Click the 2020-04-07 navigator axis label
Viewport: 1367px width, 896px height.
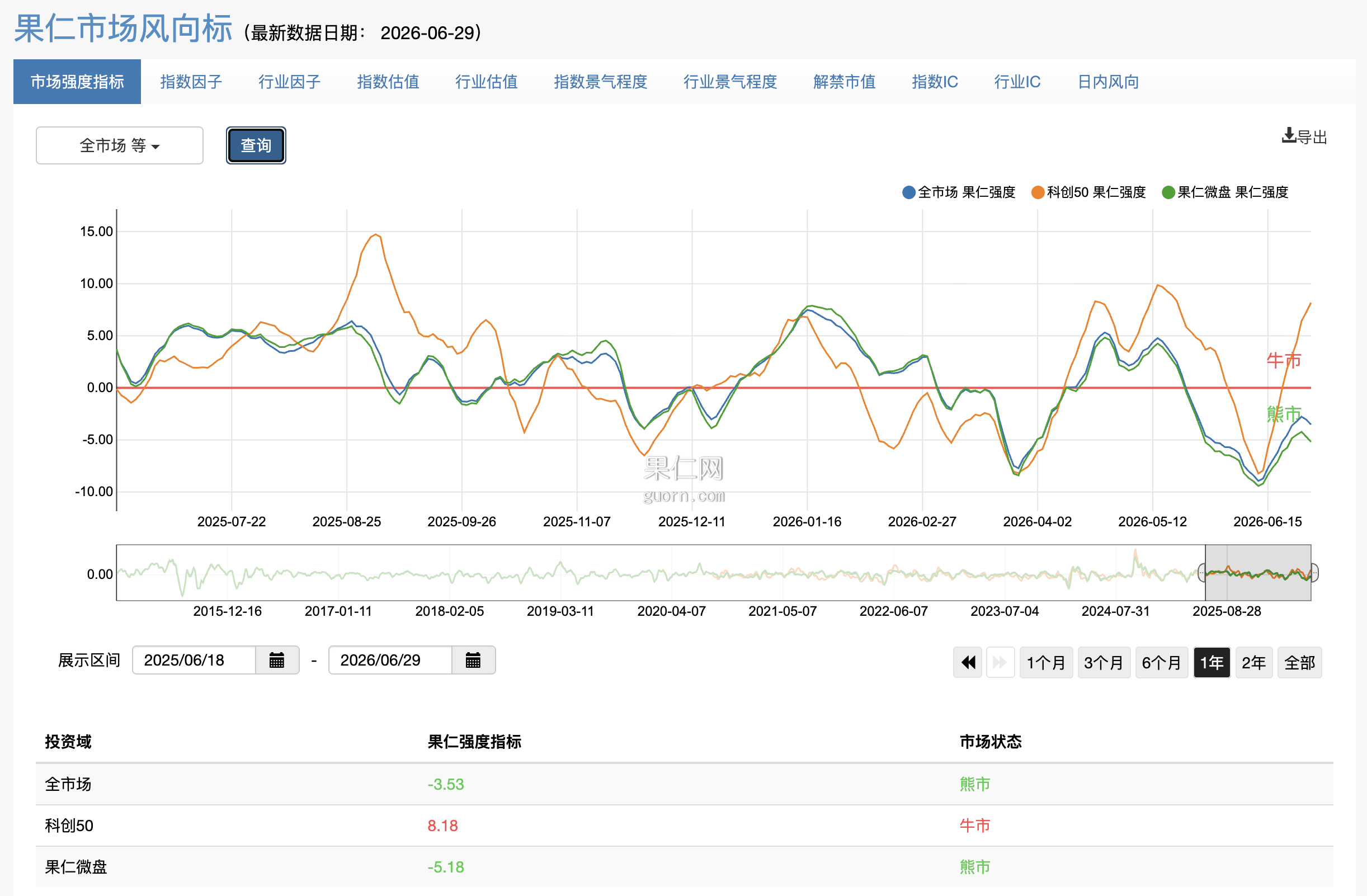point(671,611)
